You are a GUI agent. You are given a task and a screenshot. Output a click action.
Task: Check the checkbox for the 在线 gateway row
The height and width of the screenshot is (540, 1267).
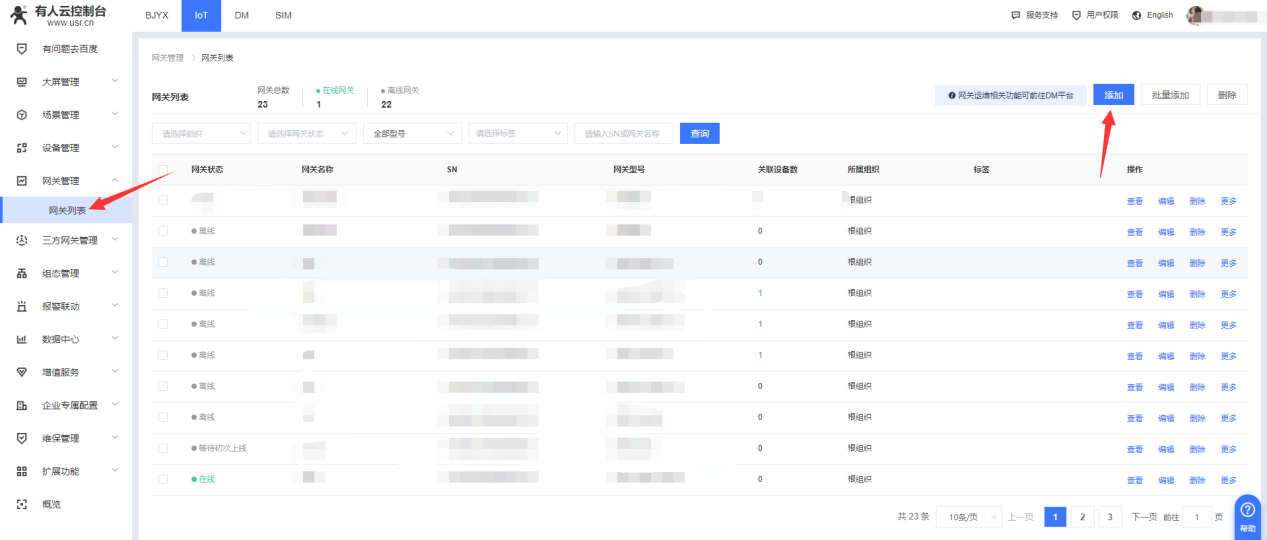click(x=163, y=479)
